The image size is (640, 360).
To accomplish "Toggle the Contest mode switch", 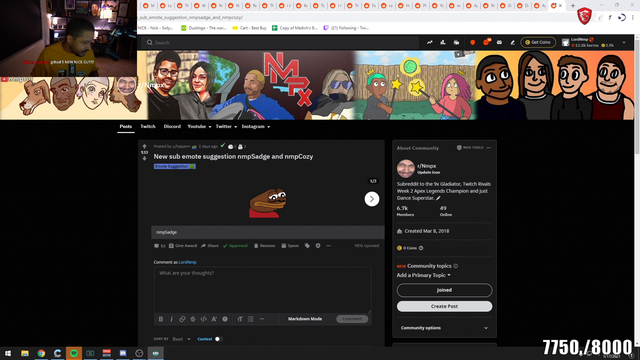I will pos(218,339).
